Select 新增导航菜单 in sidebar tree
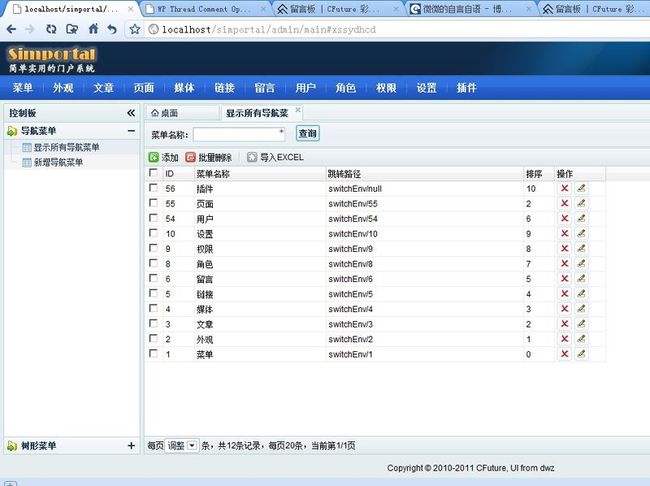The image size is (650, 486). [x=58, y=162]
